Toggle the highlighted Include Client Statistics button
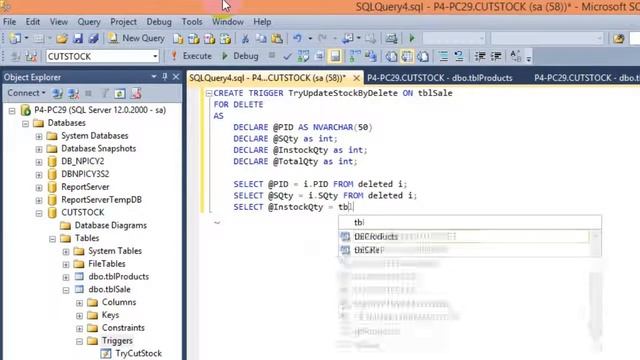 coord(335,56)
